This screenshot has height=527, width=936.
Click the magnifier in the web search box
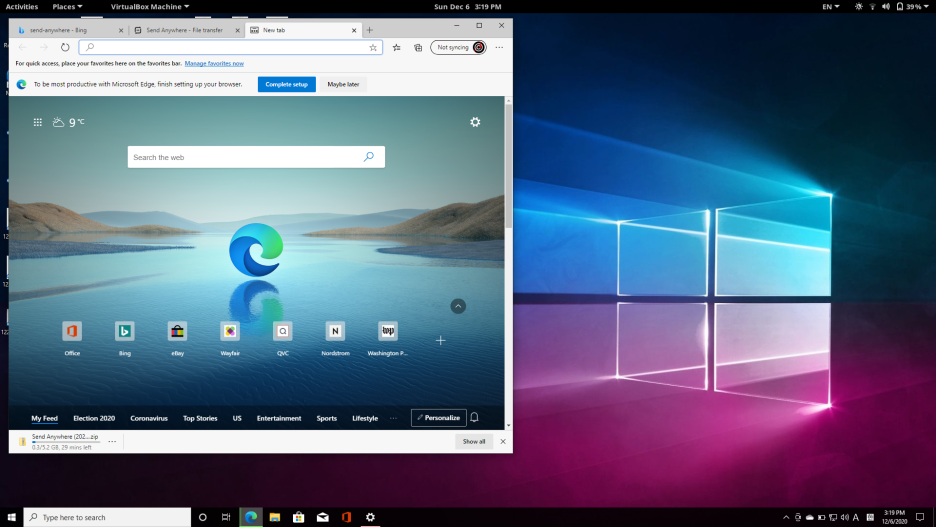369,157
